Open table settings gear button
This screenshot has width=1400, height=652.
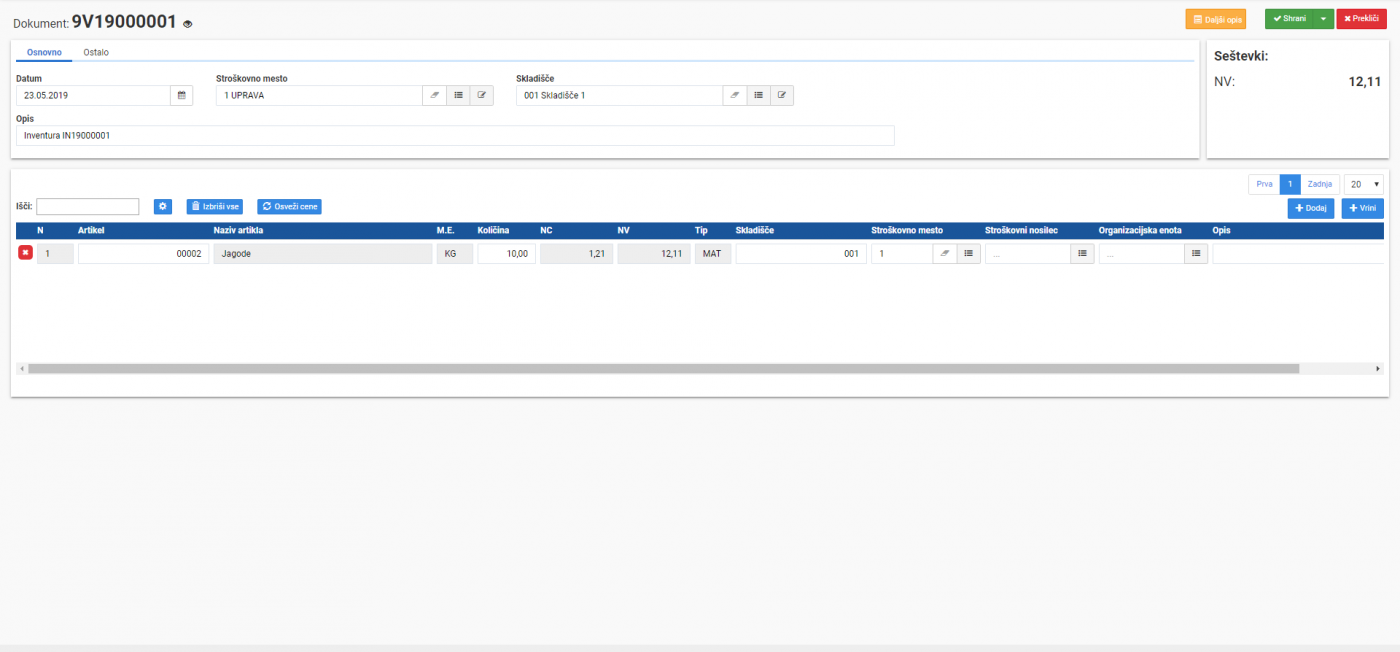coord(163,206)
